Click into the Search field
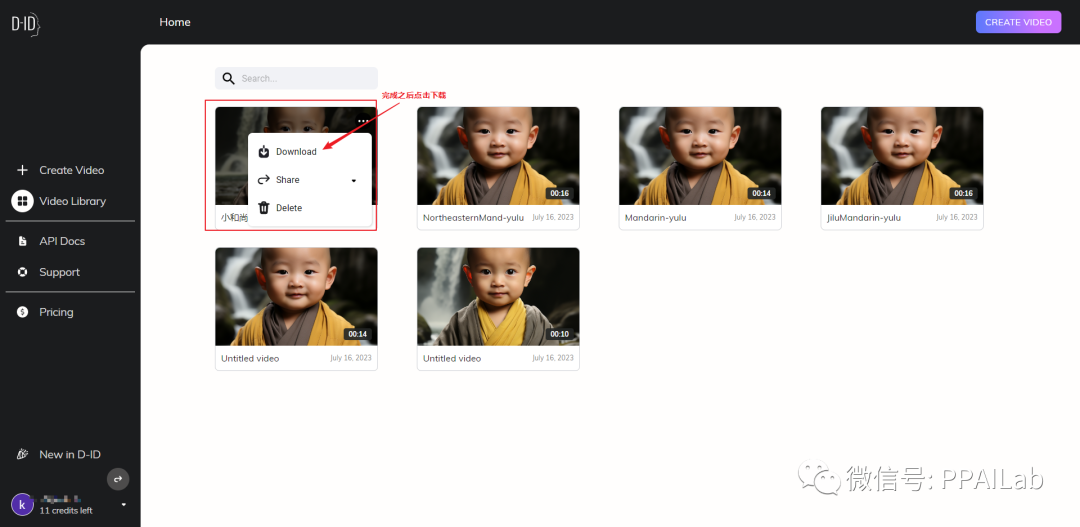The image size is (1080, 527). [x=296, y=79]
